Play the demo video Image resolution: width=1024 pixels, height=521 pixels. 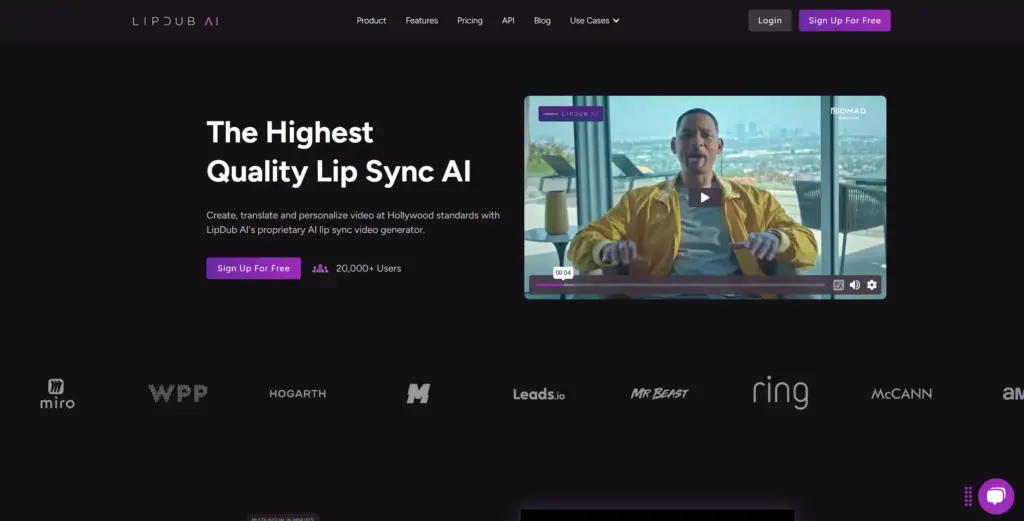tap(705, 197)
